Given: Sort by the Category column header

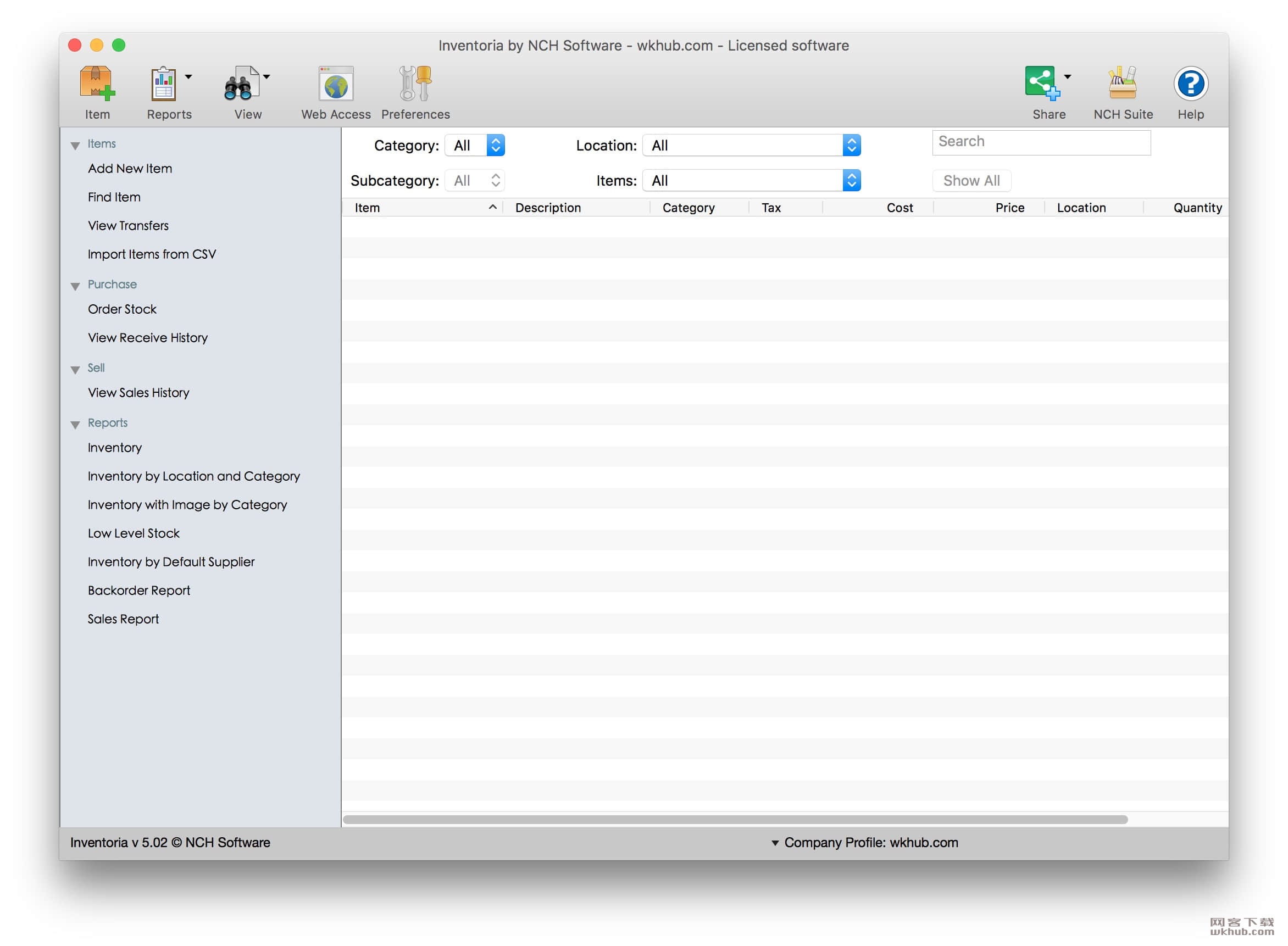Looking at the screenshot, I should point(700,208).
